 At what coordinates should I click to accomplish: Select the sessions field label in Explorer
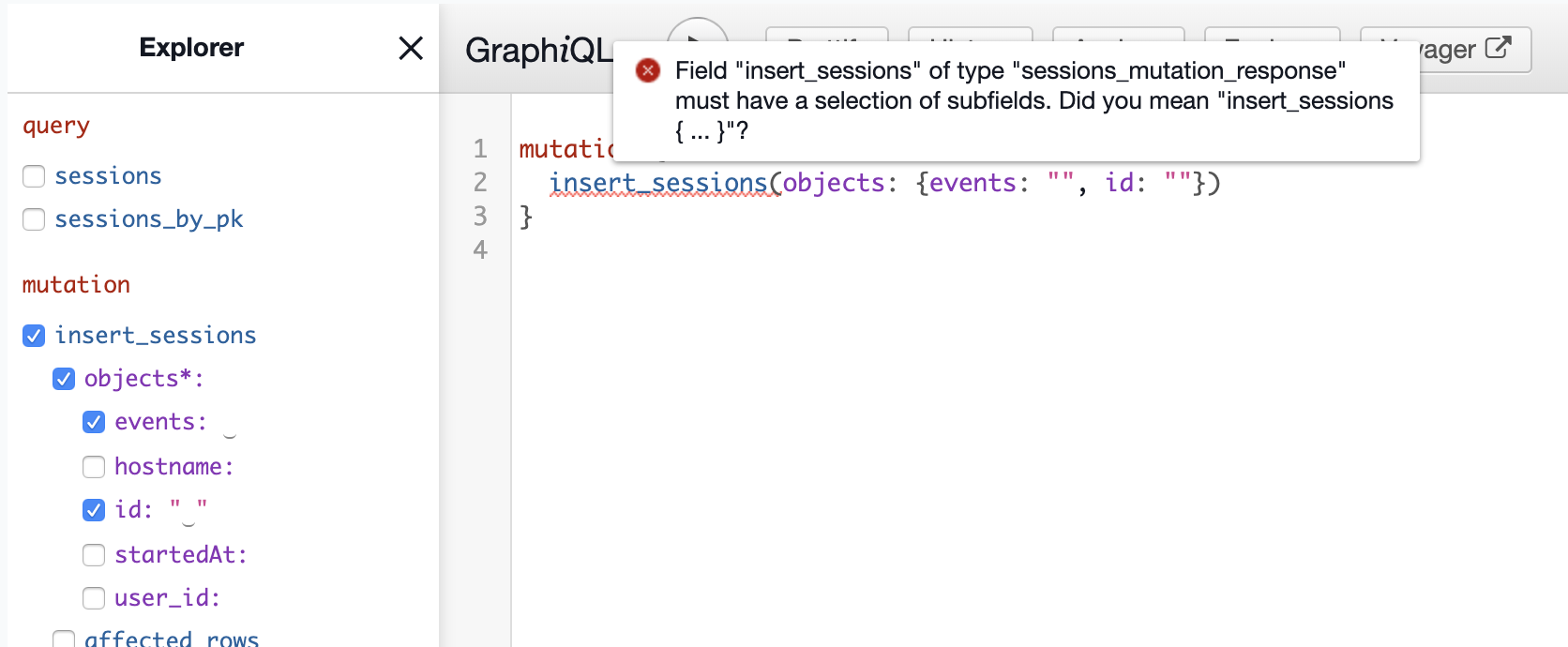pos(108,176)
